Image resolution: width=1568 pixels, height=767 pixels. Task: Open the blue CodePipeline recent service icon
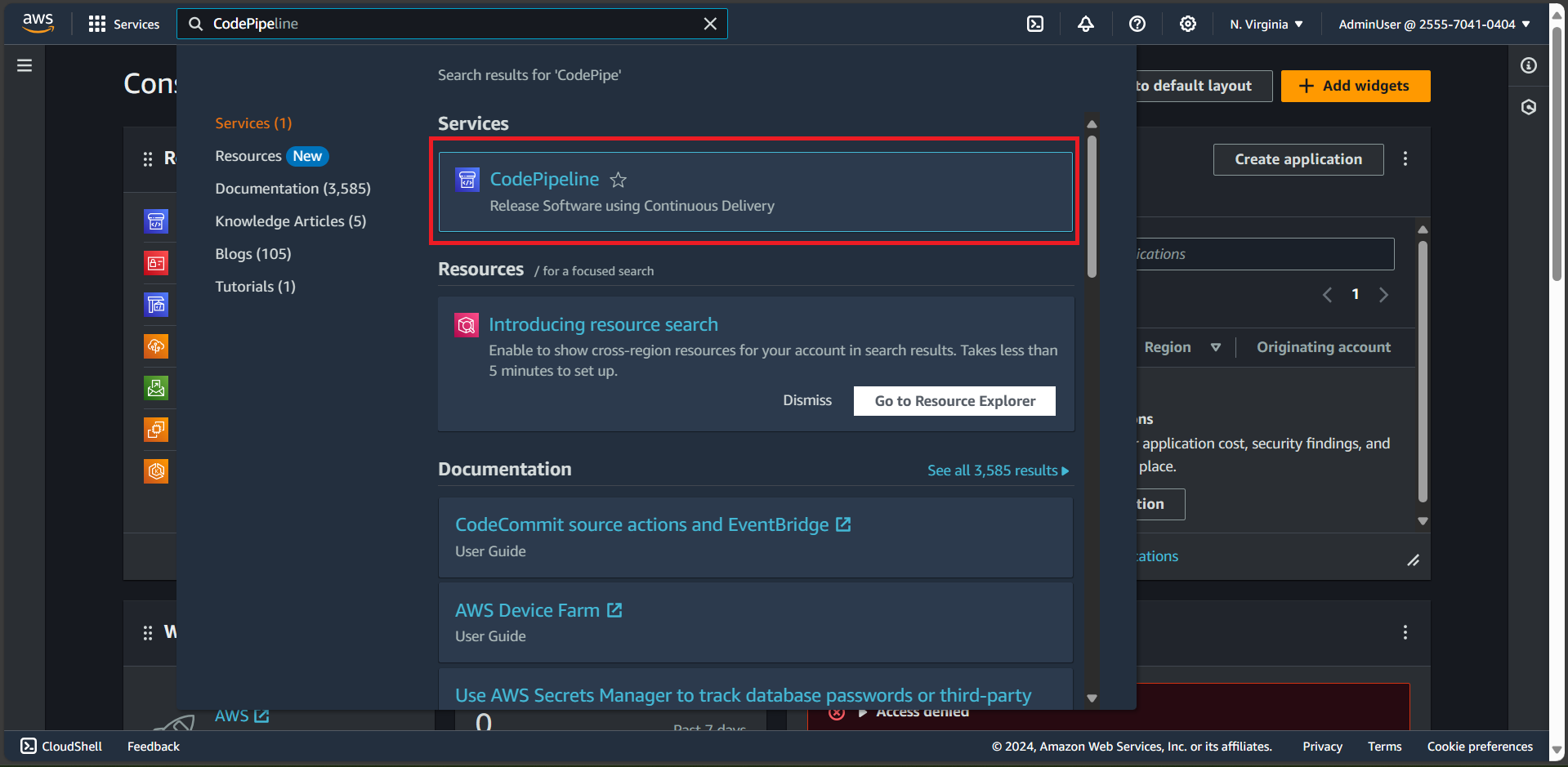(156, 221)
